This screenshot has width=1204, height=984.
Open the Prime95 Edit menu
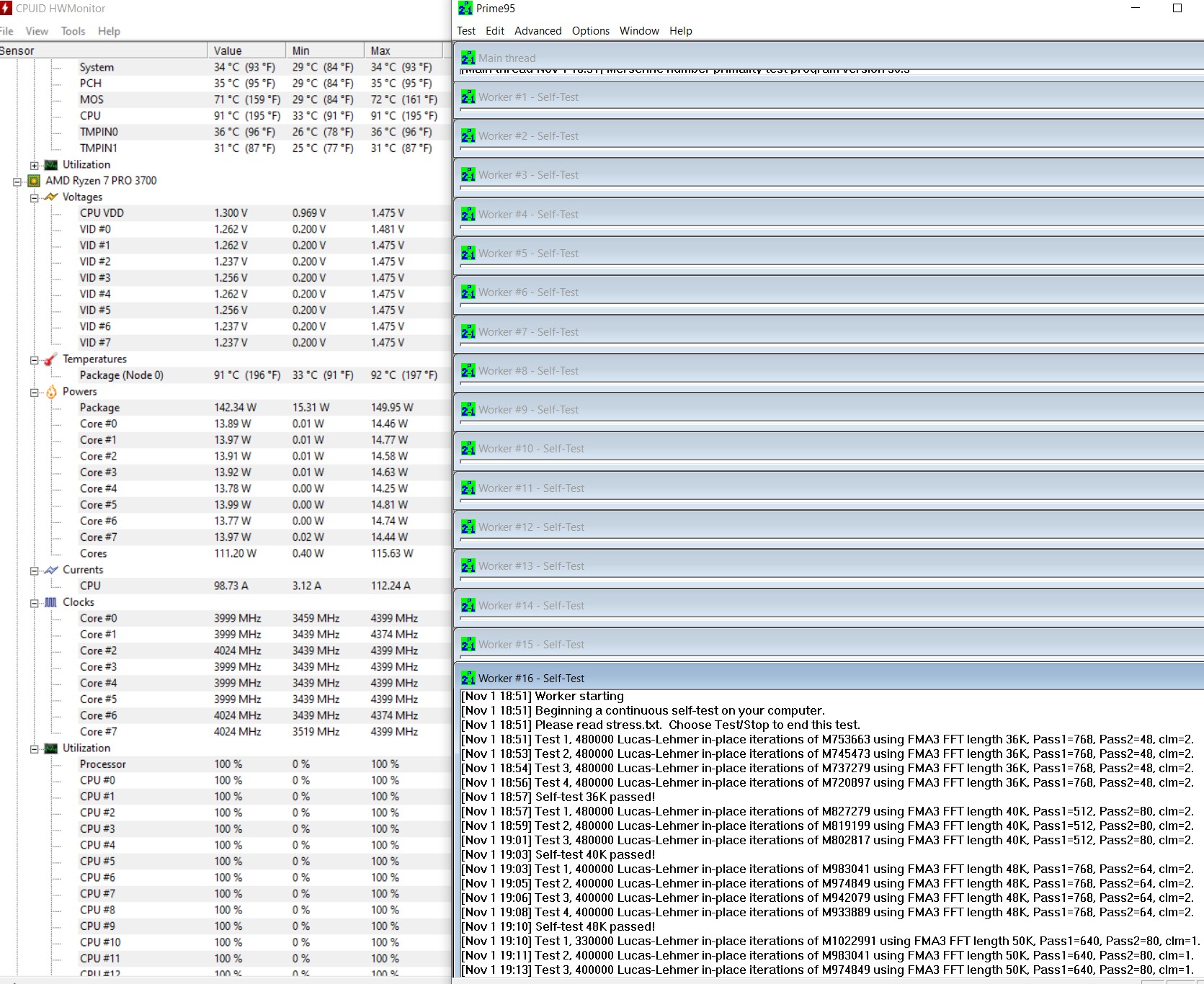click(x=495, y=31)
